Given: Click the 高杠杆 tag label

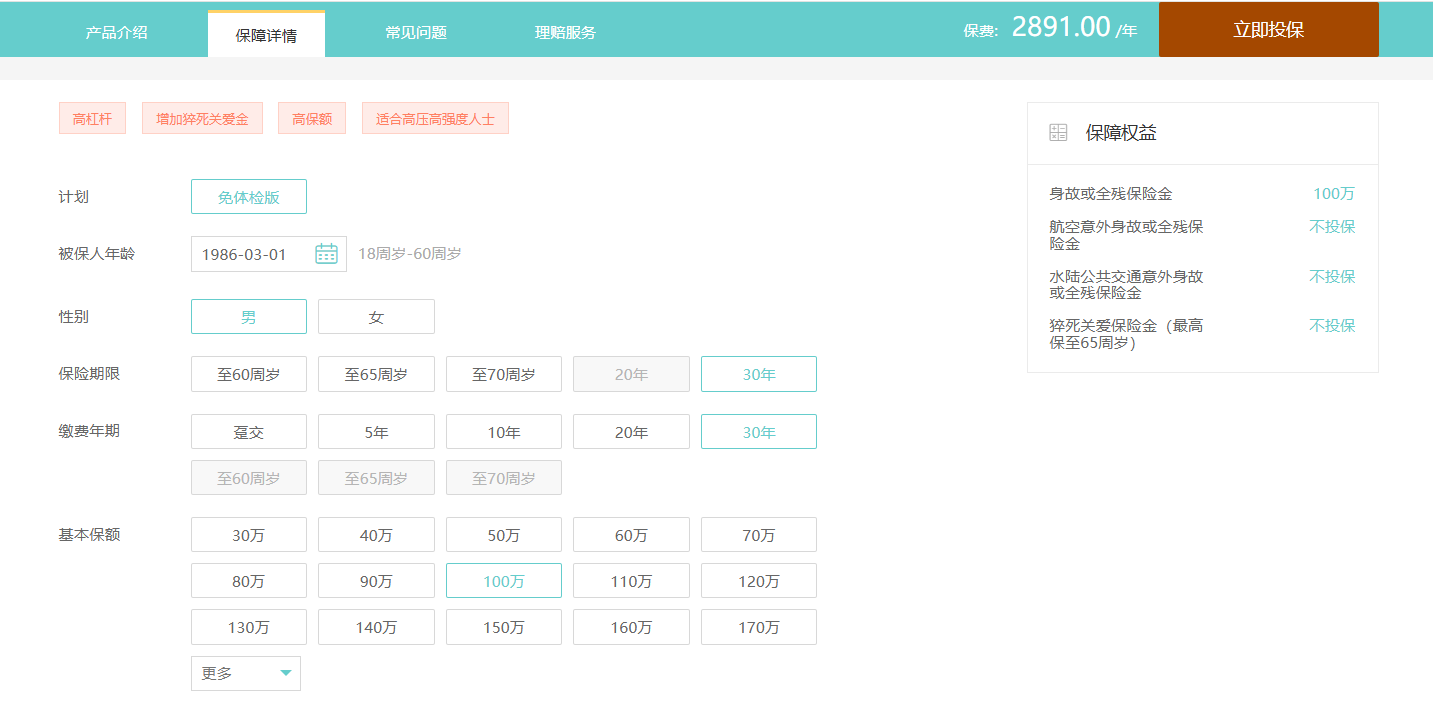Looking at the screenshot, I should (x=92, y=119).
